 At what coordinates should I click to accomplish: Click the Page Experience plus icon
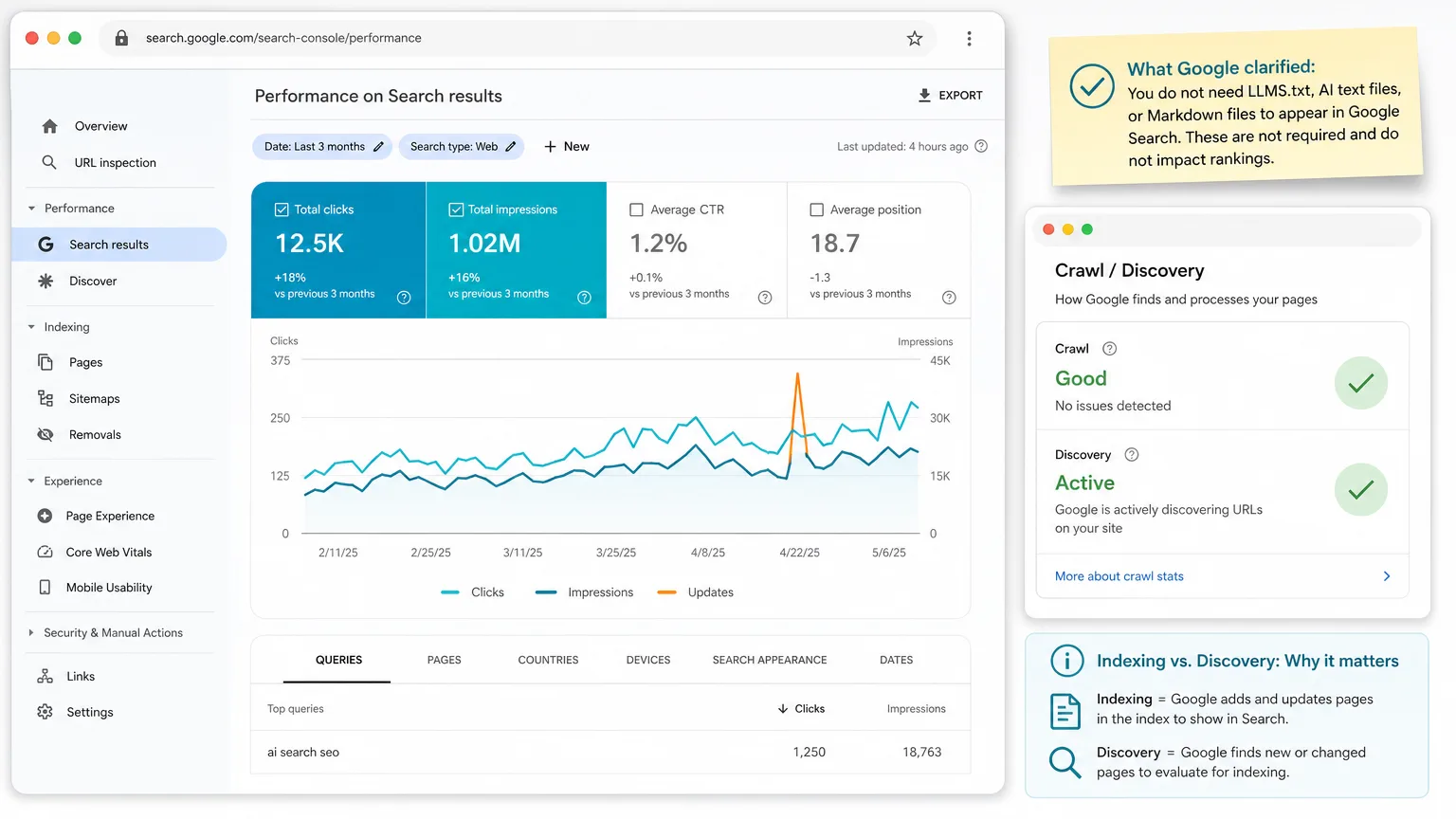(45, 516)
